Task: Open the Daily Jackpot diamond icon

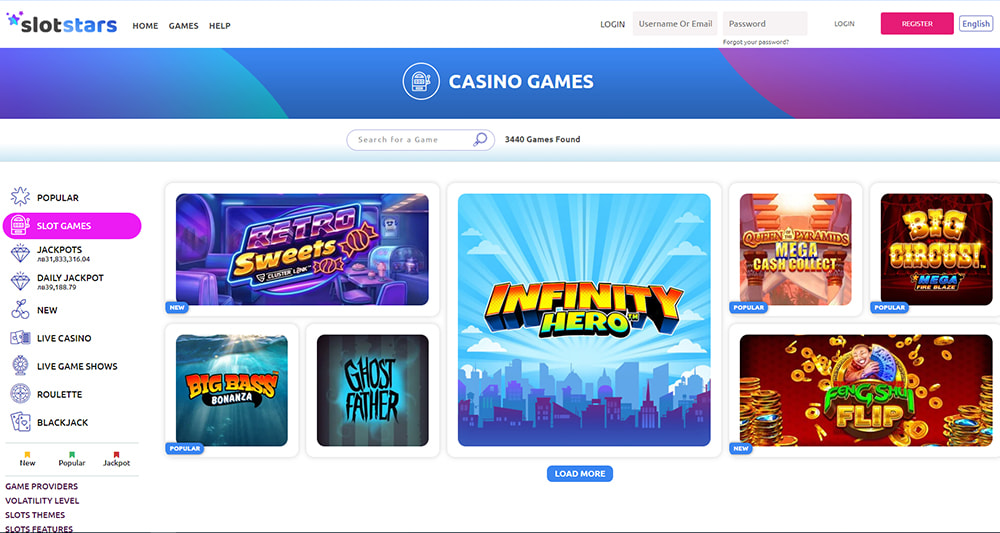Action: point(20,281)
